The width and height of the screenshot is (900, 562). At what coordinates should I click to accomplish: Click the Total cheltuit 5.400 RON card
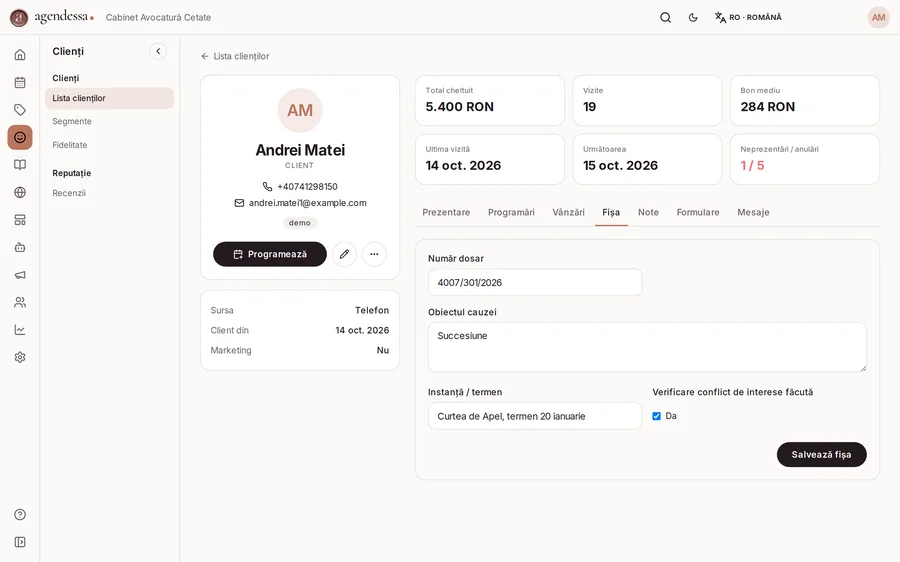[x=490, y=100]
